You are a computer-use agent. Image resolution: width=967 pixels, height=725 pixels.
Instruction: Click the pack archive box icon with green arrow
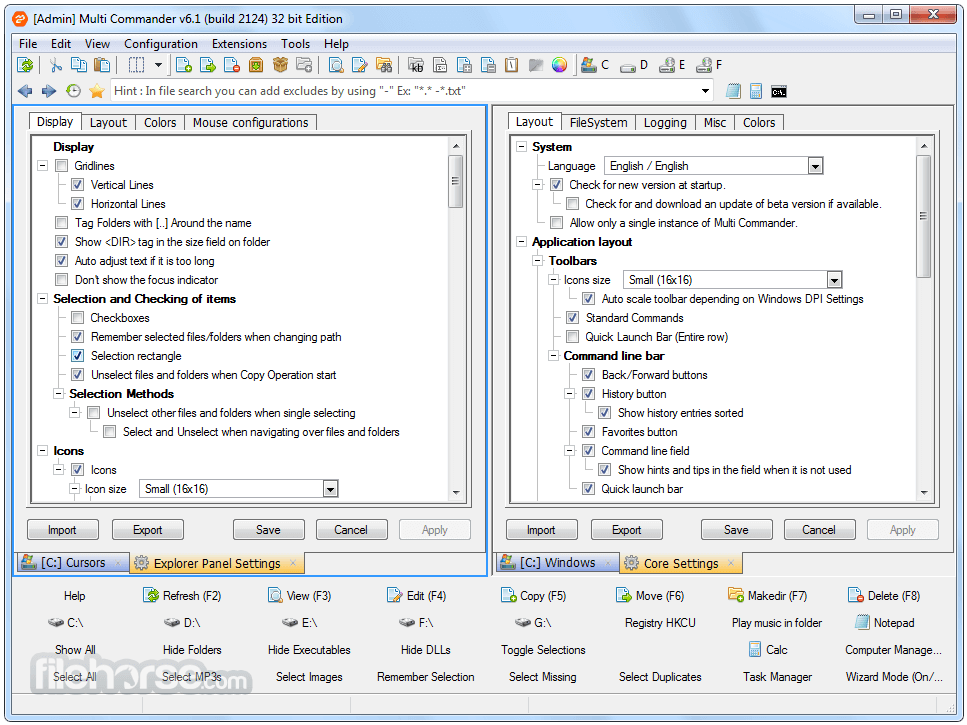256,65
